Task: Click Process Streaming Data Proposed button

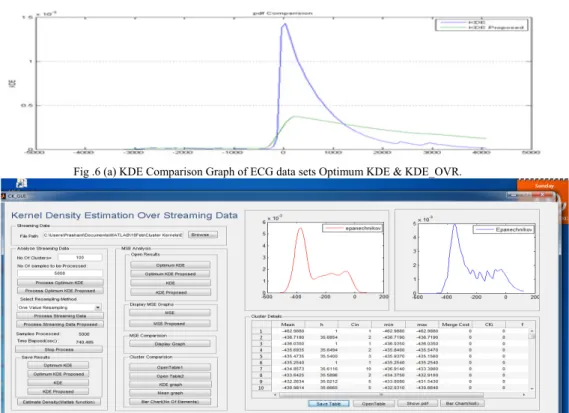Action: coord(60,324)
